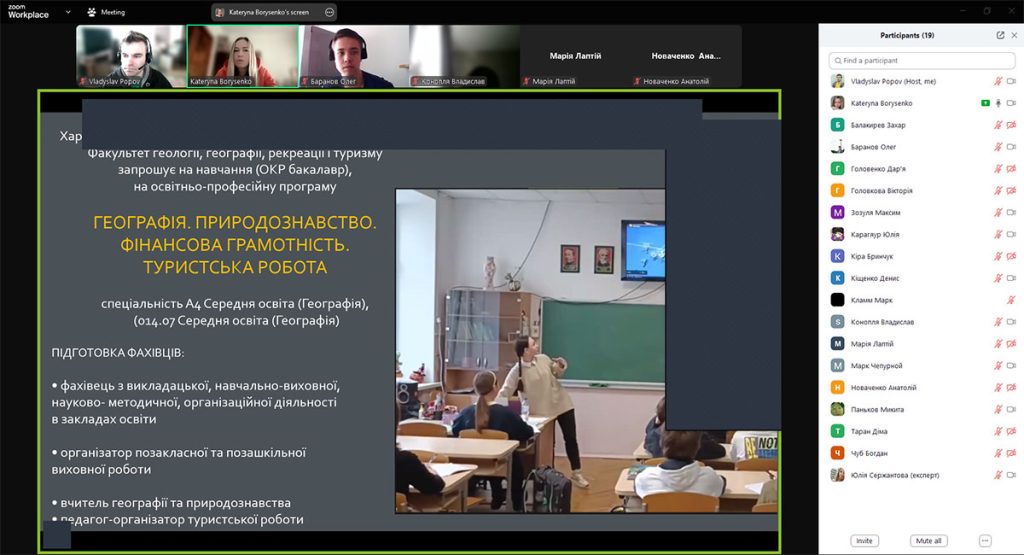Open more options for Kateryna Borysenko's screen

[329, 12]
